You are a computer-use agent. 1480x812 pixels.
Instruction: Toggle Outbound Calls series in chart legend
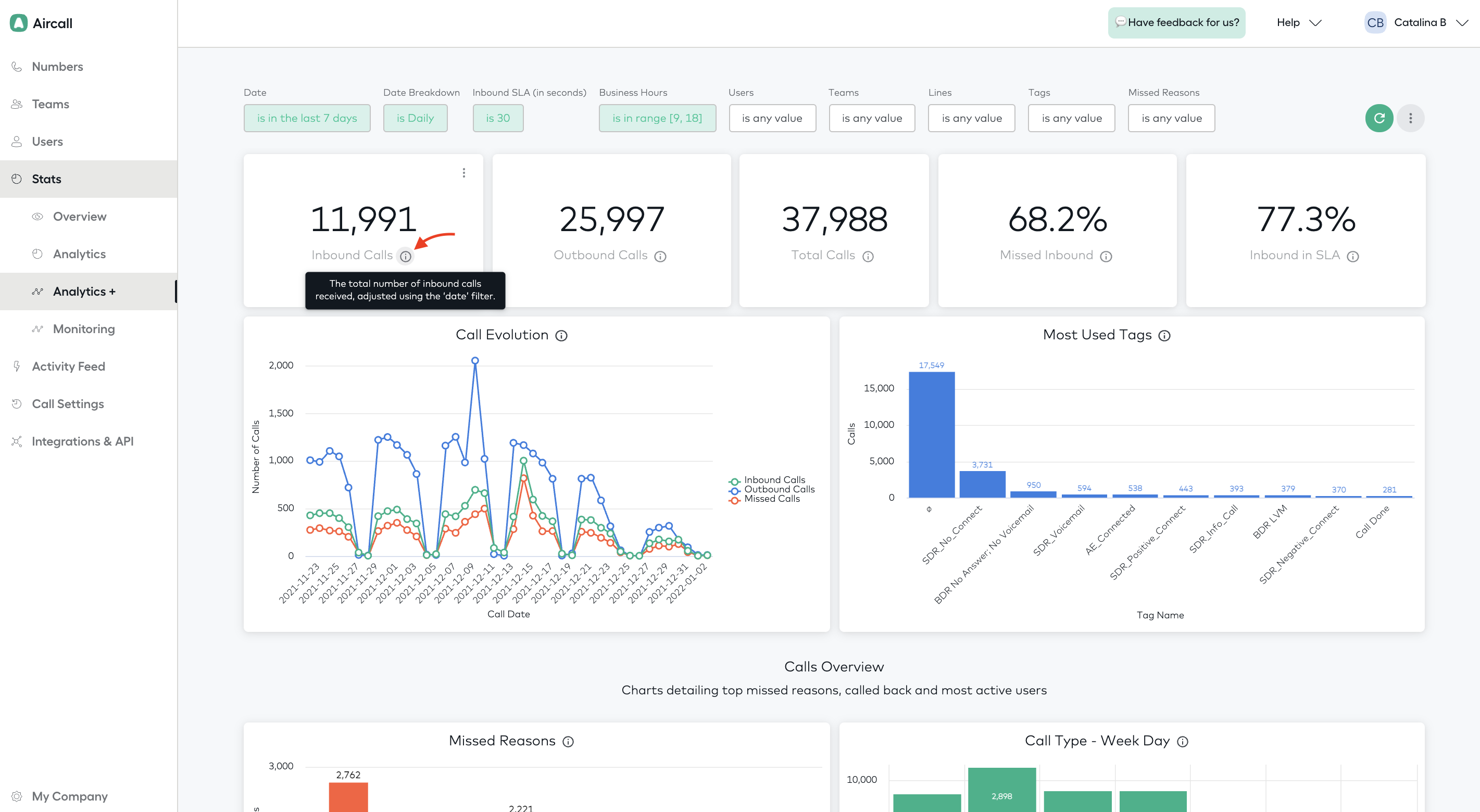(772, 489)
